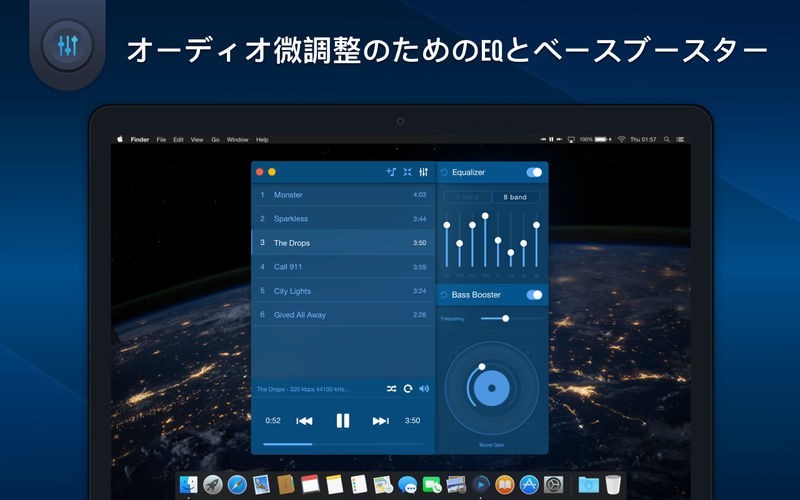Enable shuffle playback
The image size is (800, 500).
point(391,389)
